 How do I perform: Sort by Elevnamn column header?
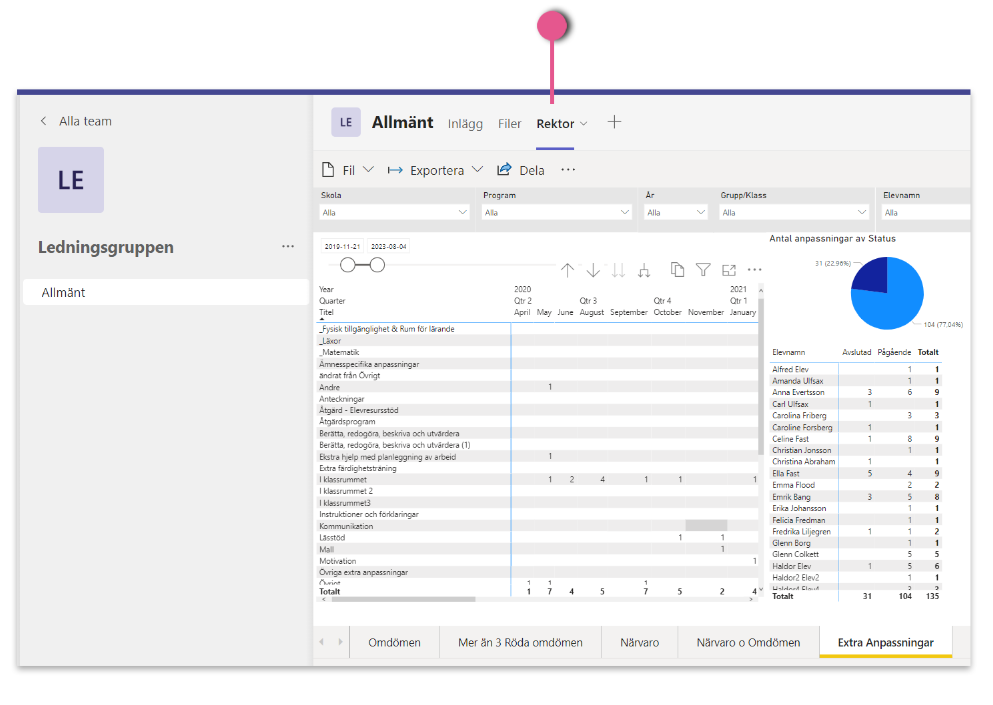pos(788,352)
